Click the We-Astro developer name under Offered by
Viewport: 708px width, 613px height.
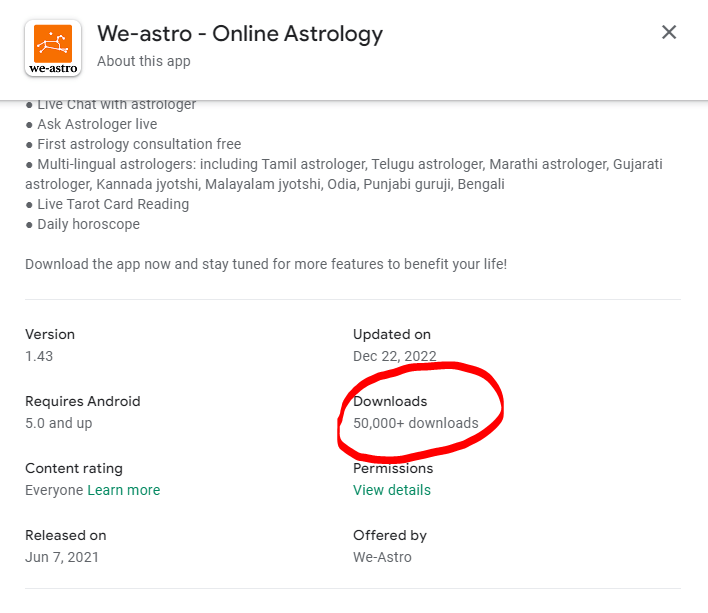point(382,557)
